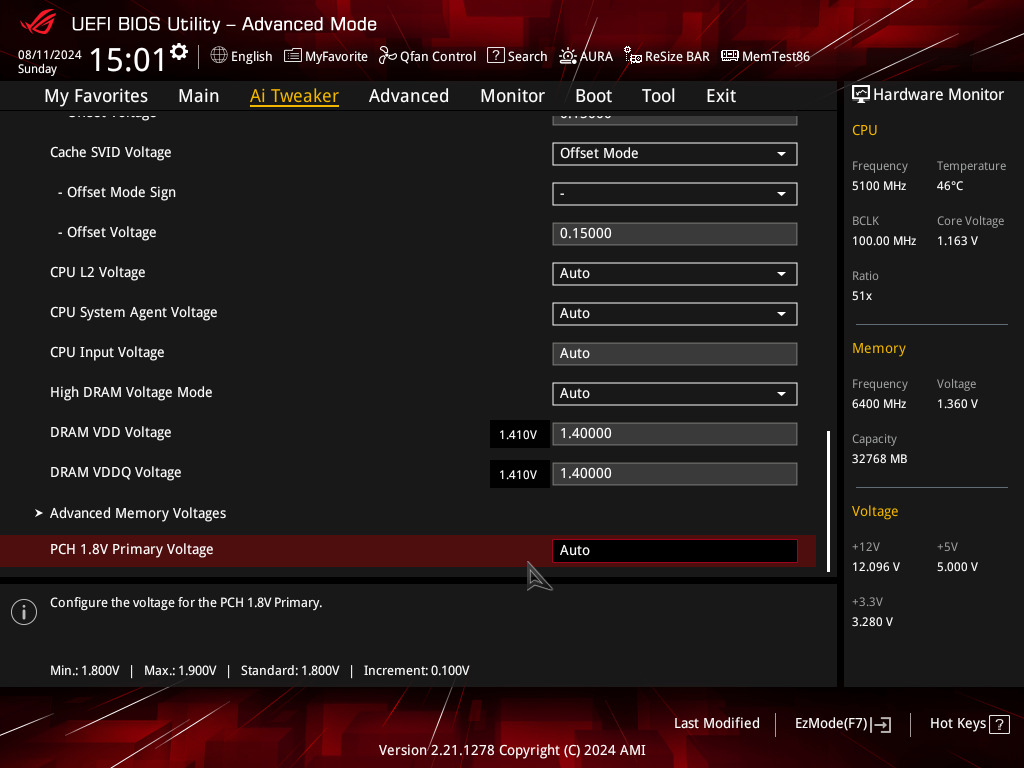
Task: Click the BCLK 100.00 MHz value
Action: tap(884, 241)
